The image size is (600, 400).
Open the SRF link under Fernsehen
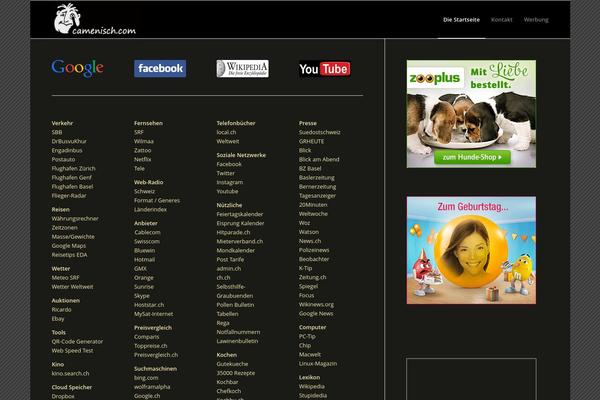pyautogui.click(x=139, y=132)
